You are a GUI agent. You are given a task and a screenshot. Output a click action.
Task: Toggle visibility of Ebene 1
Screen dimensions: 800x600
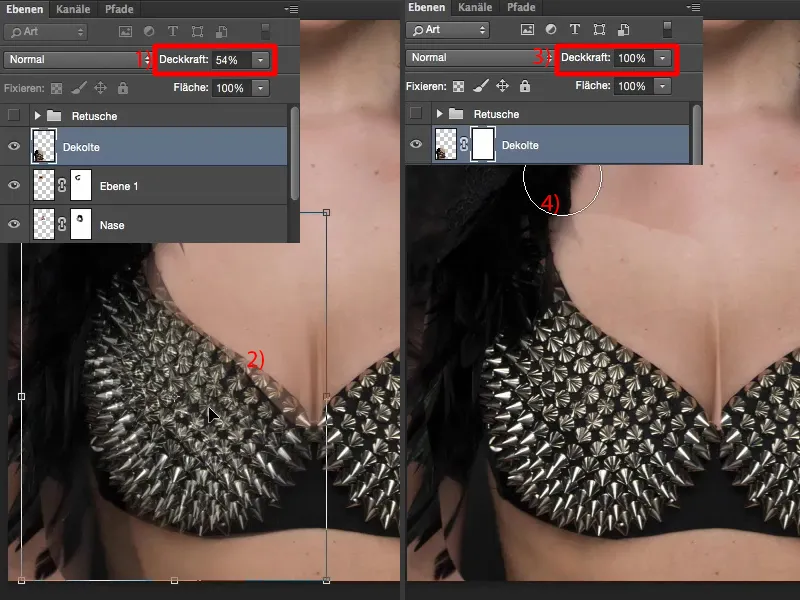[x=14, y=186]
